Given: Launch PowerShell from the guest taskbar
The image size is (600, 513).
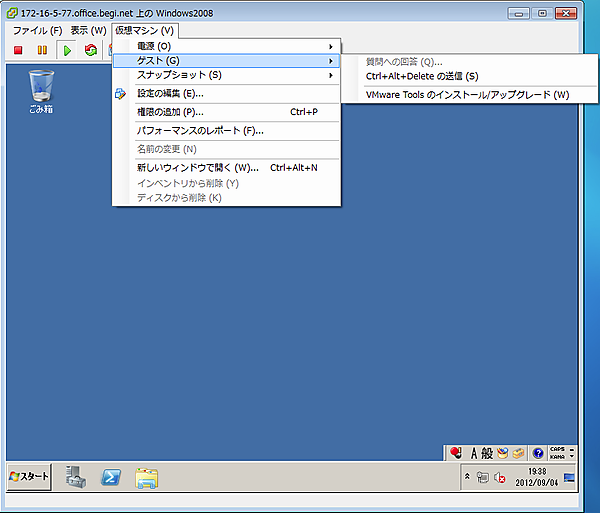Looking at the screenshot, I should point(112,477).
